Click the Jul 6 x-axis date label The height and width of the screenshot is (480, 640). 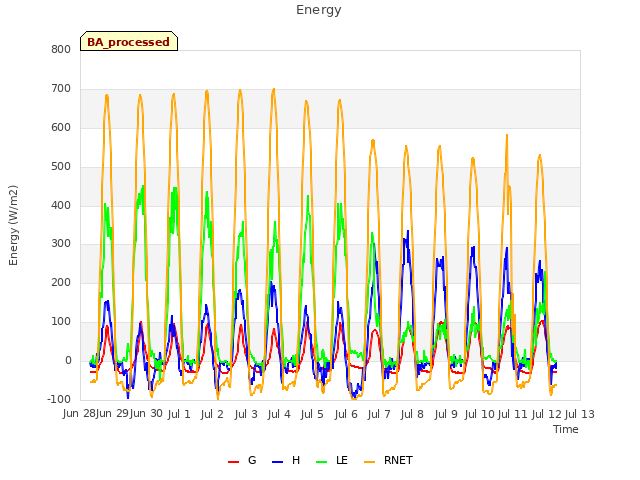click(346, 414)
